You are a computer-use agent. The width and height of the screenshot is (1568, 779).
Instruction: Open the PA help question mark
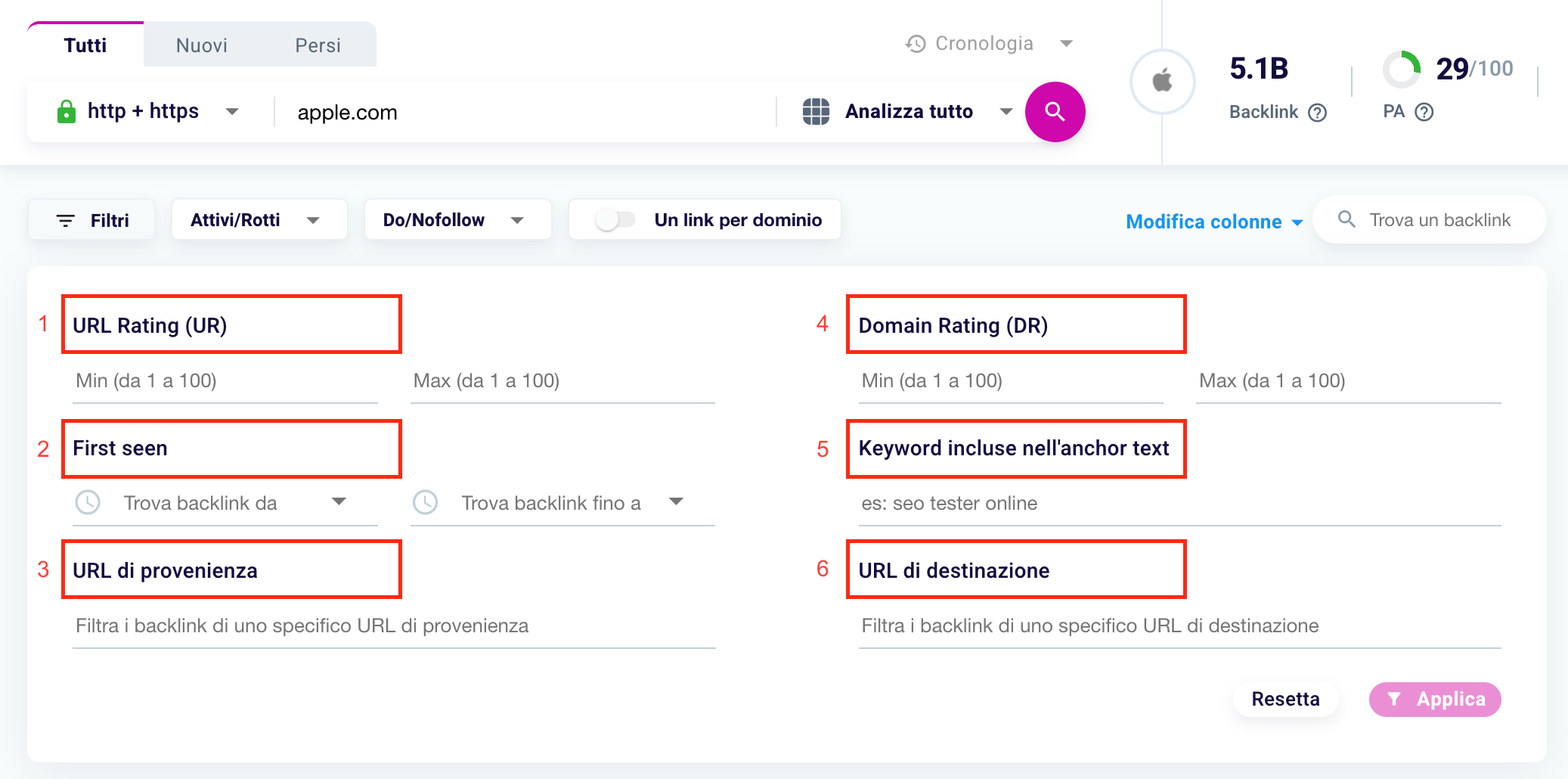(1424, 112)
